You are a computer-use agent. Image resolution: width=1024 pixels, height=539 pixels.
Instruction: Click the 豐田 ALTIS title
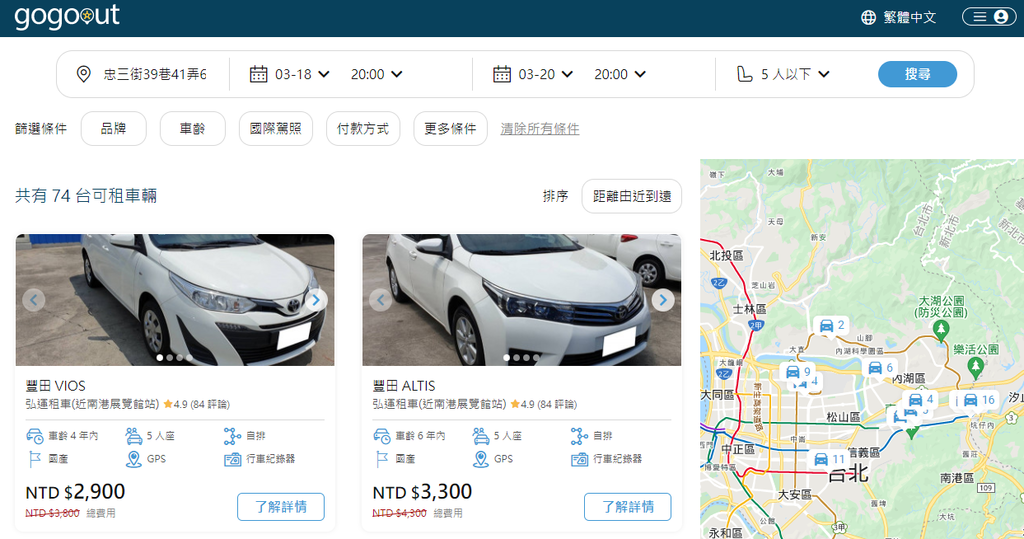[x=404, y=385]
